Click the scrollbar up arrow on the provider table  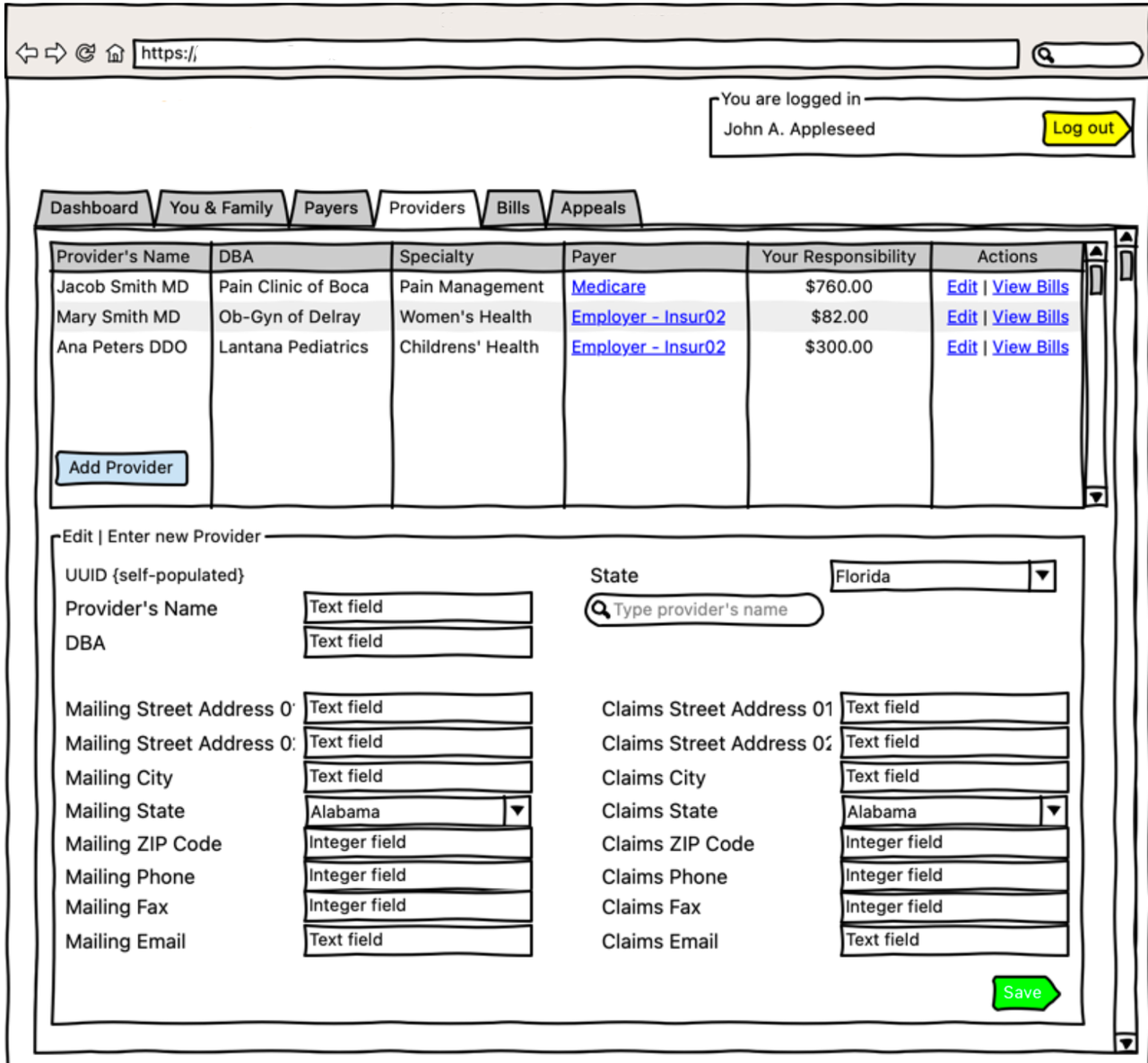pos(1095,248)
